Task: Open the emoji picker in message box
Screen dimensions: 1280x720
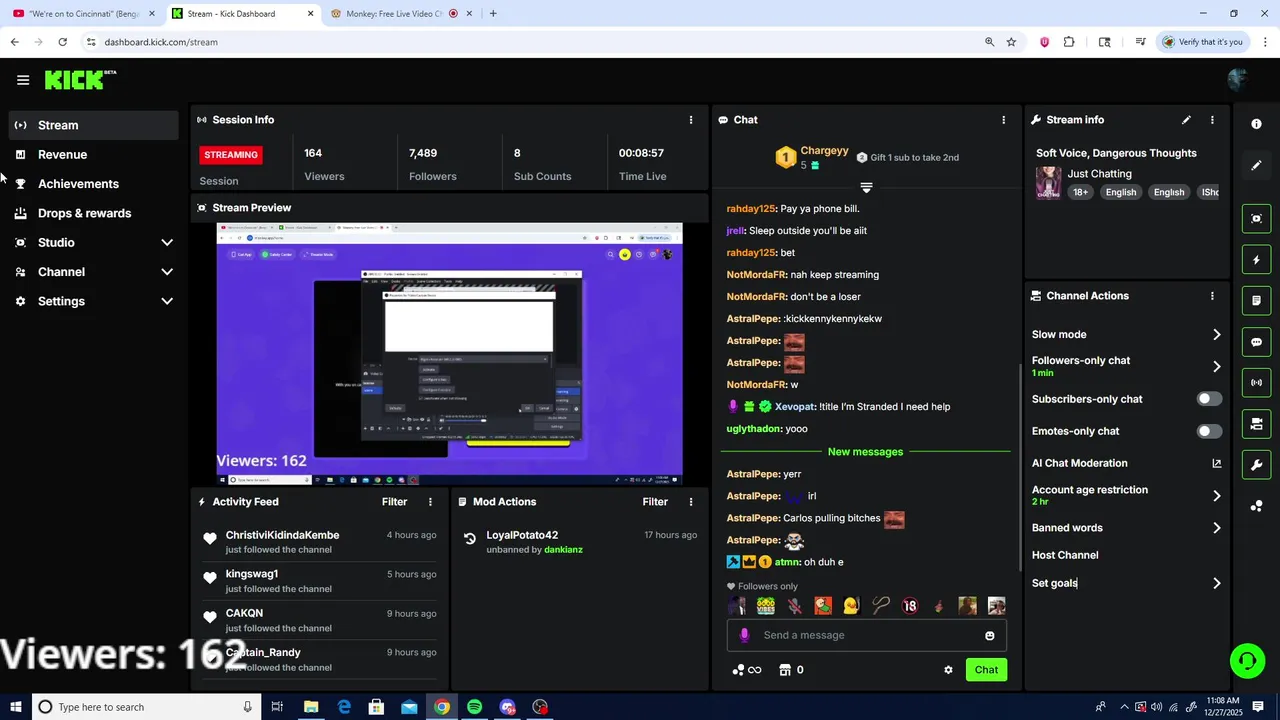Action: tap(990, 636)
